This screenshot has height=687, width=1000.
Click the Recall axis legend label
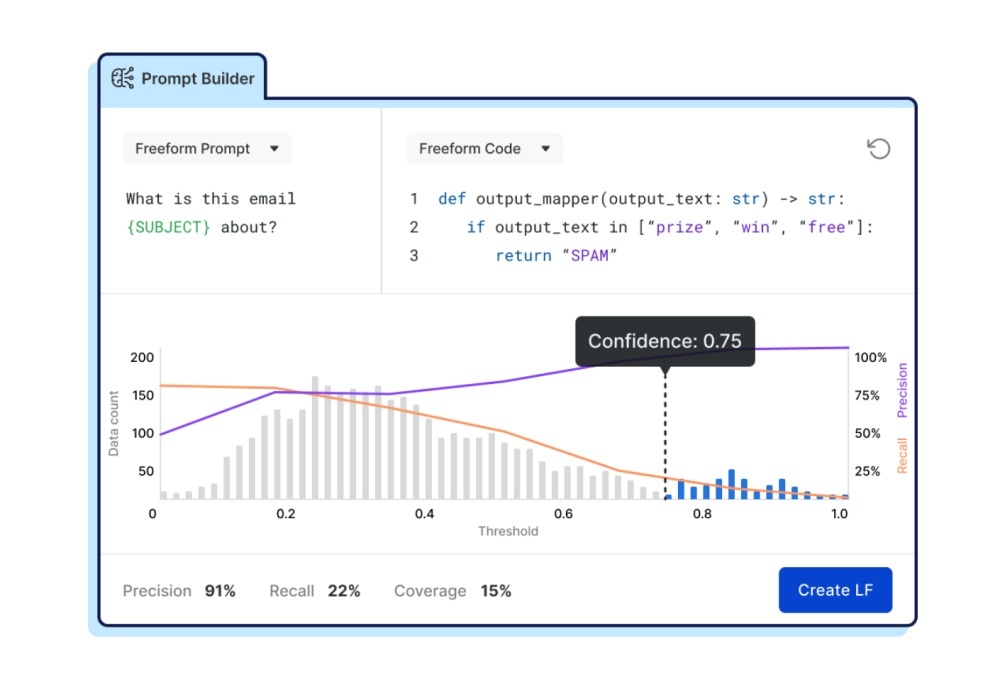click(x=902, y=455)
